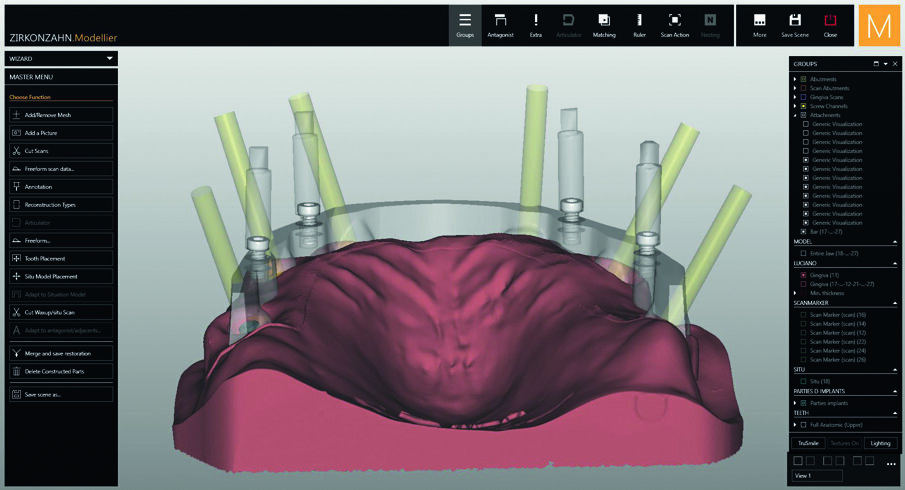This screenshot has width=905, height=490.
Task: Toggle the Gingiva Scans group checkbox
Action: click(803, 97)
